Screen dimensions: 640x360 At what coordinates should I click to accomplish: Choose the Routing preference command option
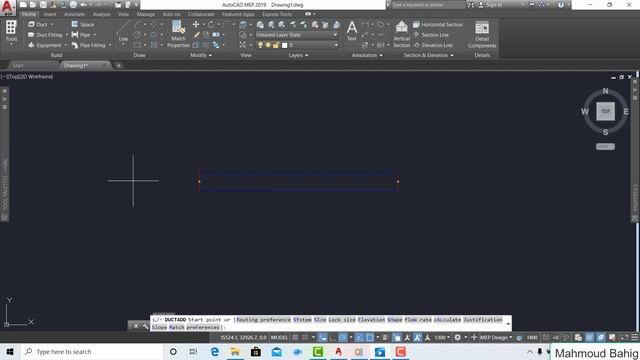click(x=263, y=320)
